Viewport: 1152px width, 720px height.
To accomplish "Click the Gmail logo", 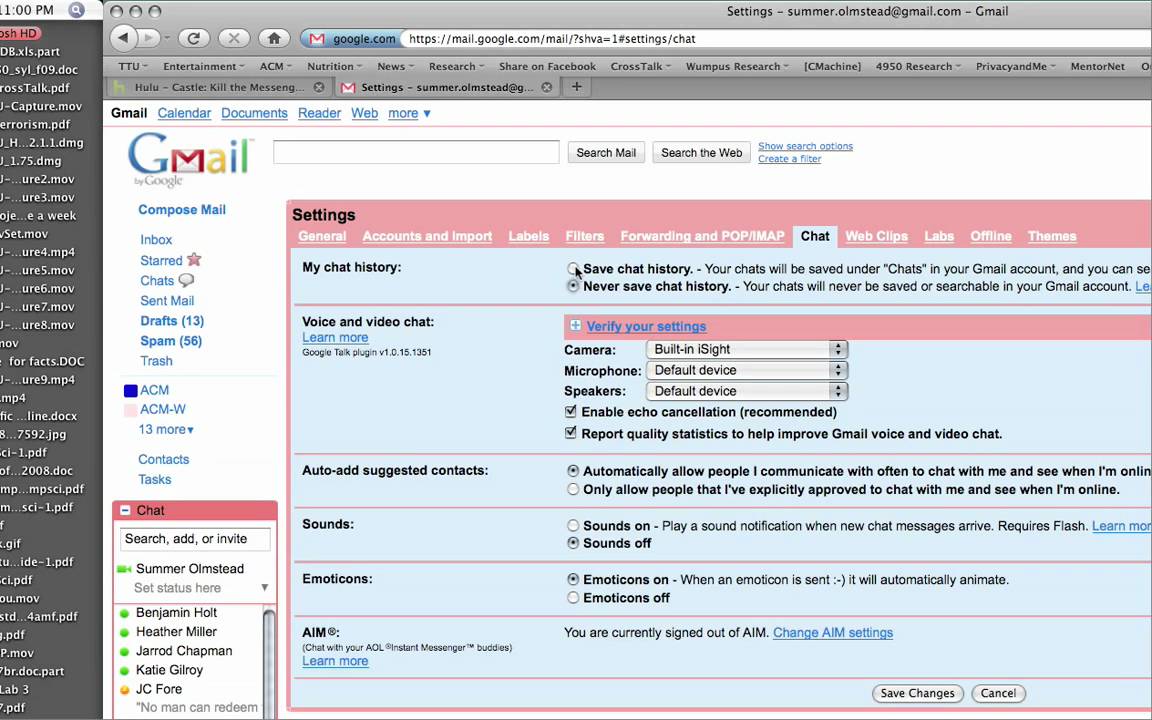I will coord(190,159).
